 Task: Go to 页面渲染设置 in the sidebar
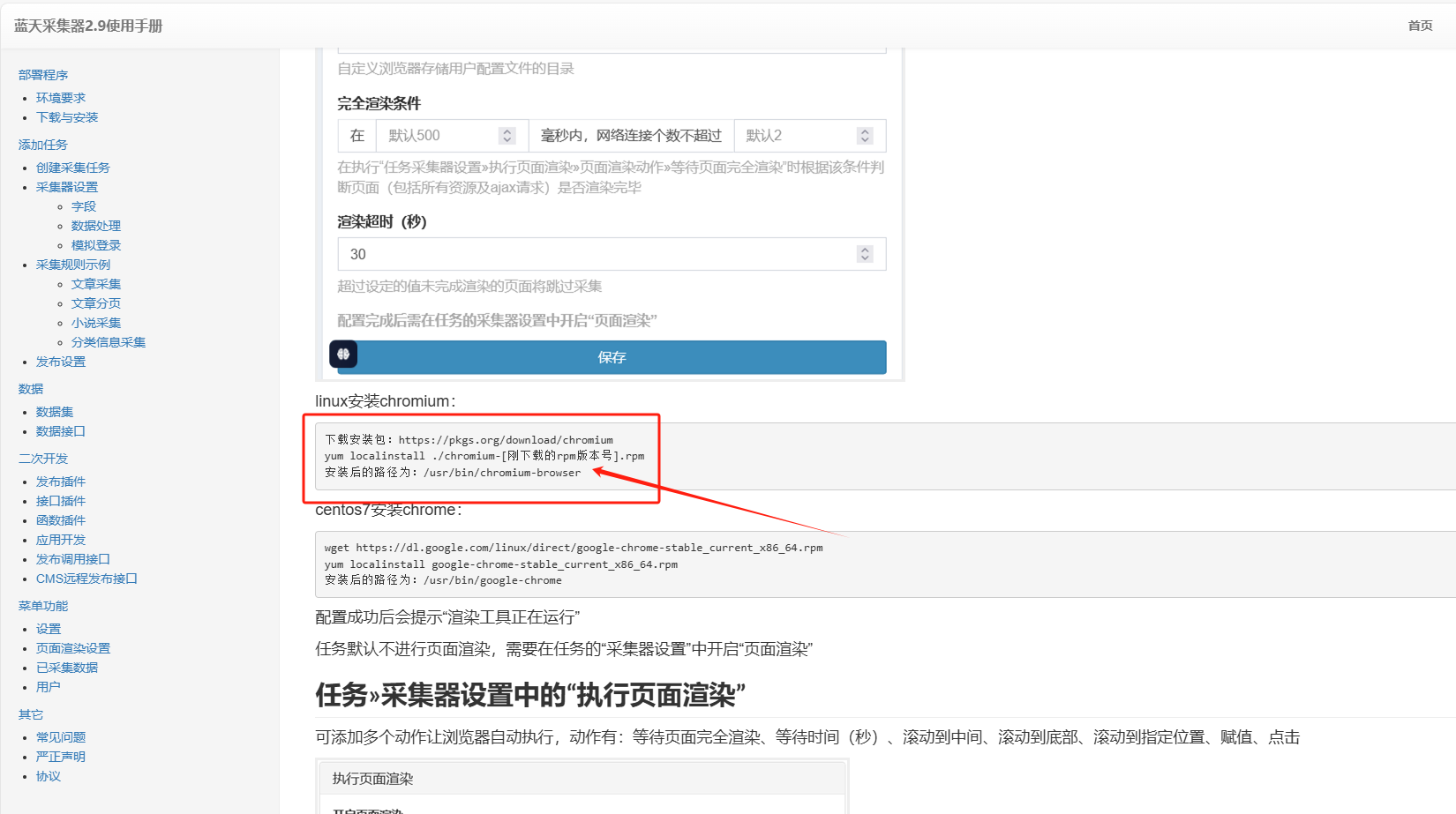click(73, 648)
